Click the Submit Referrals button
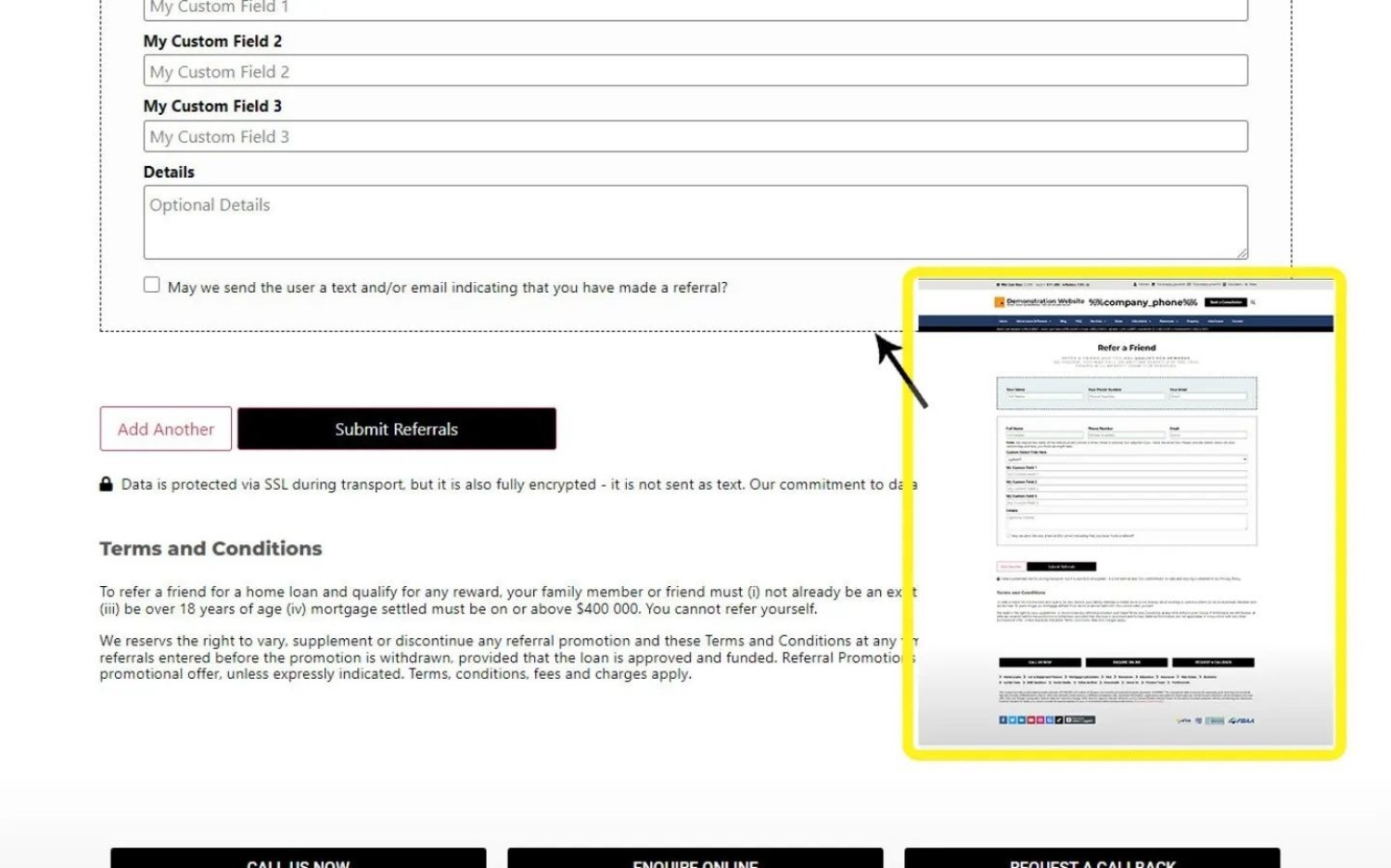 [x=396, y=429]
